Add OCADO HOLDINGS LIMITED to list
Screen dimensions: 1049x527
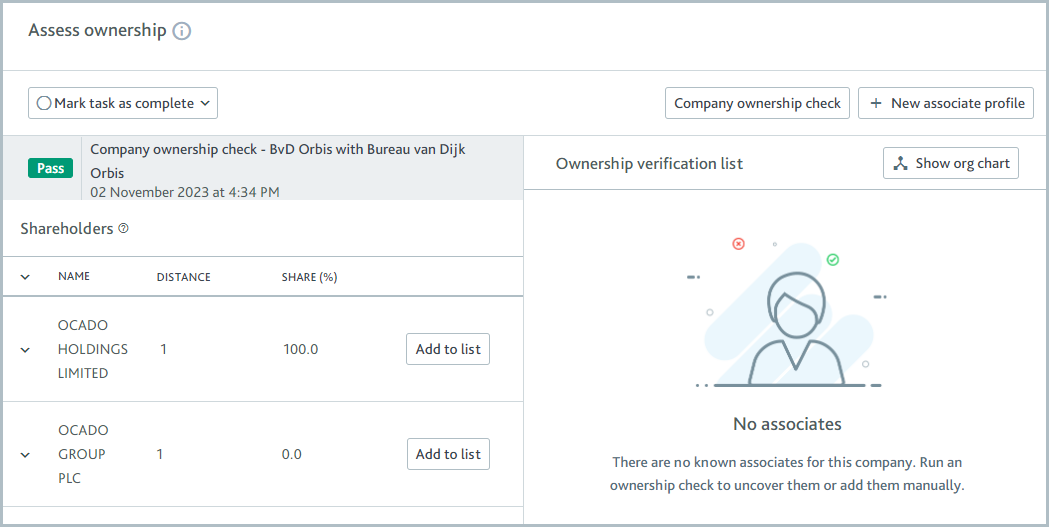[x=448, y=349]
